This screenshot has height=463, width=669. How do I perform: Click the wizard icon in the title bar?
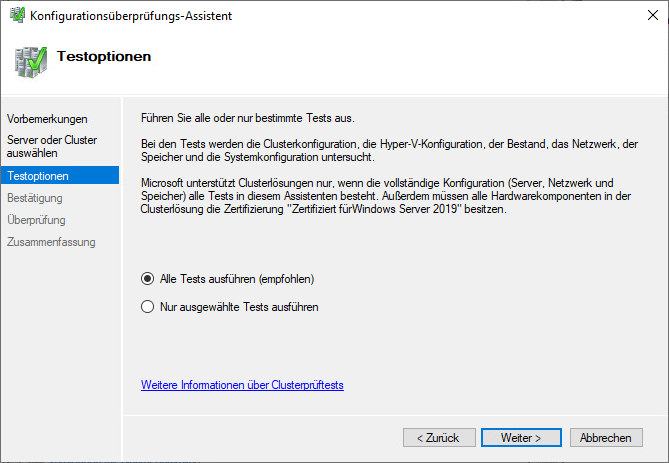pyautogui.click(x=16, y=15)
